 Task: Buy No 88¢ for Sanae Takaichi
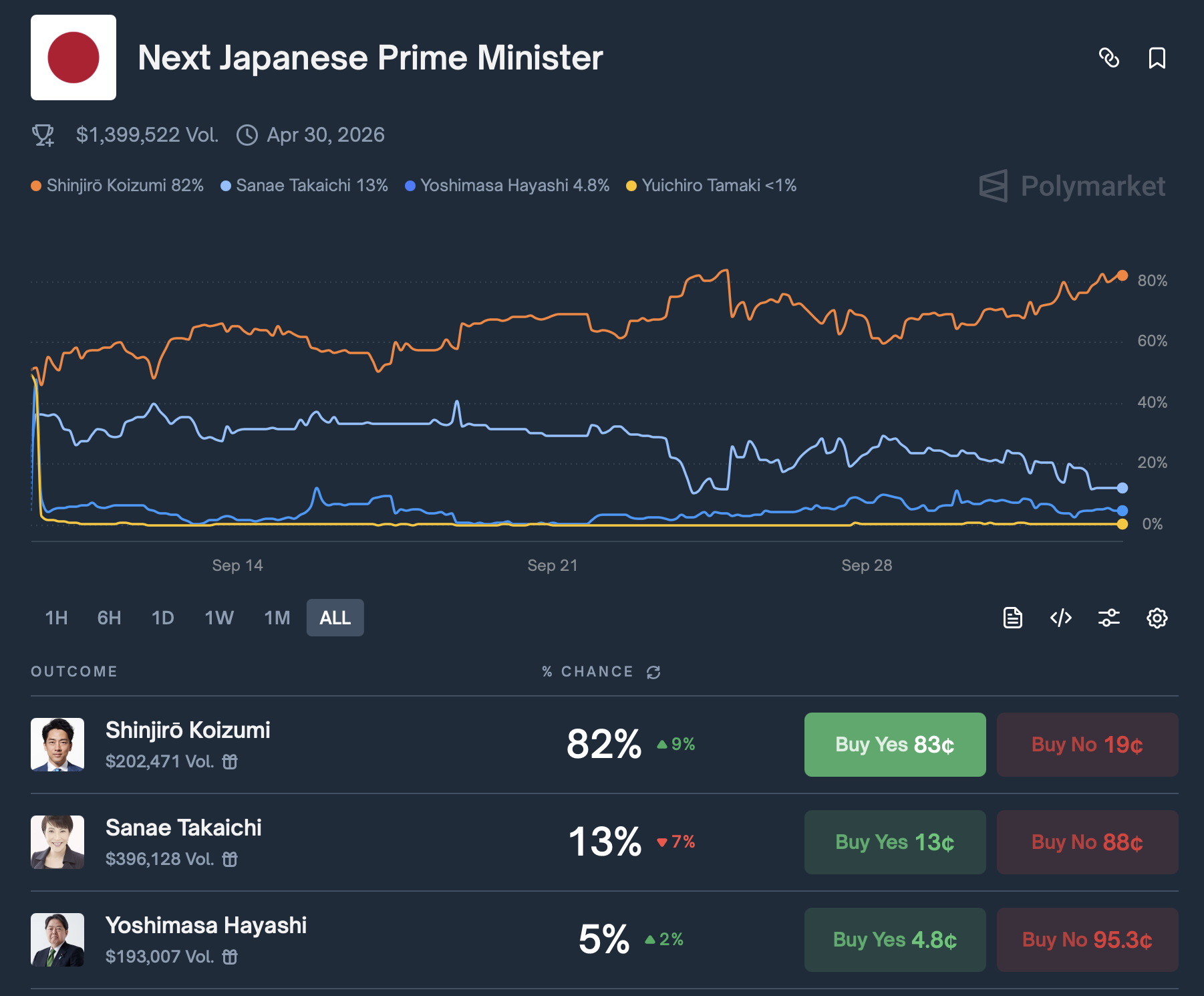pyautogui.click(x=1087, y=842)
